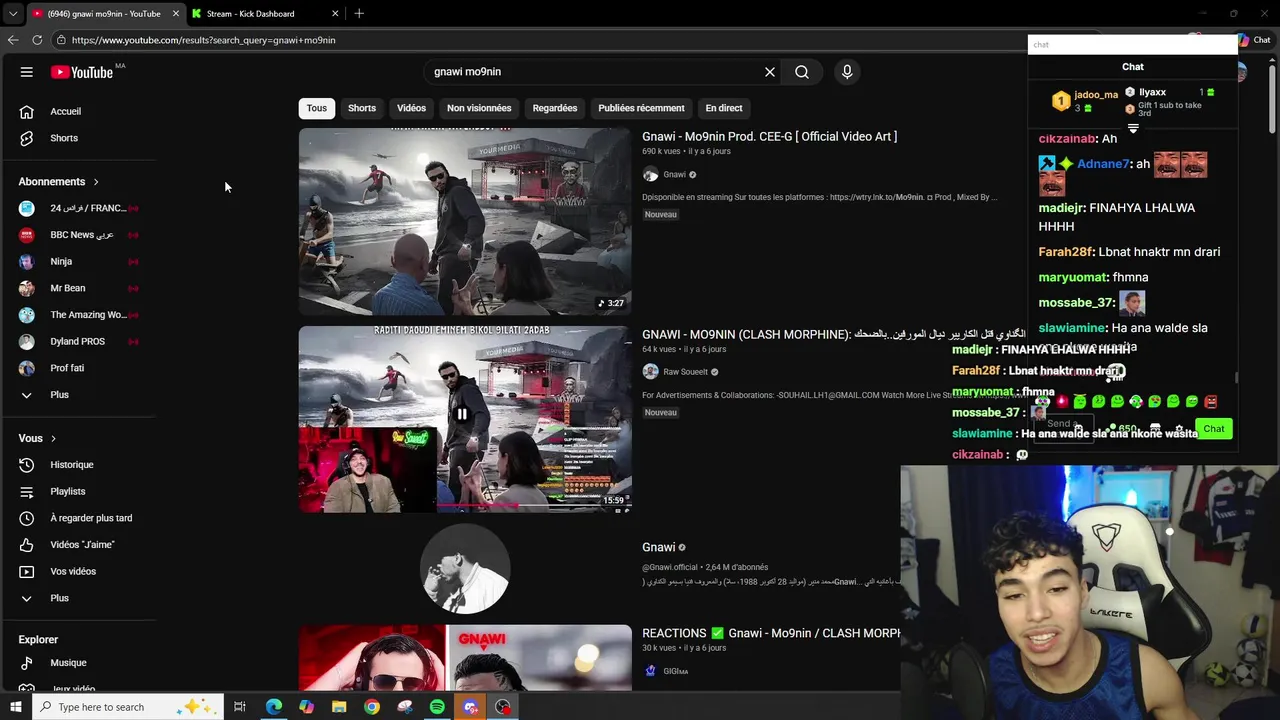This screenshot has width=1280, height=720.
Task: Start voice search with the microphone icon
Action: pos(847,72)
